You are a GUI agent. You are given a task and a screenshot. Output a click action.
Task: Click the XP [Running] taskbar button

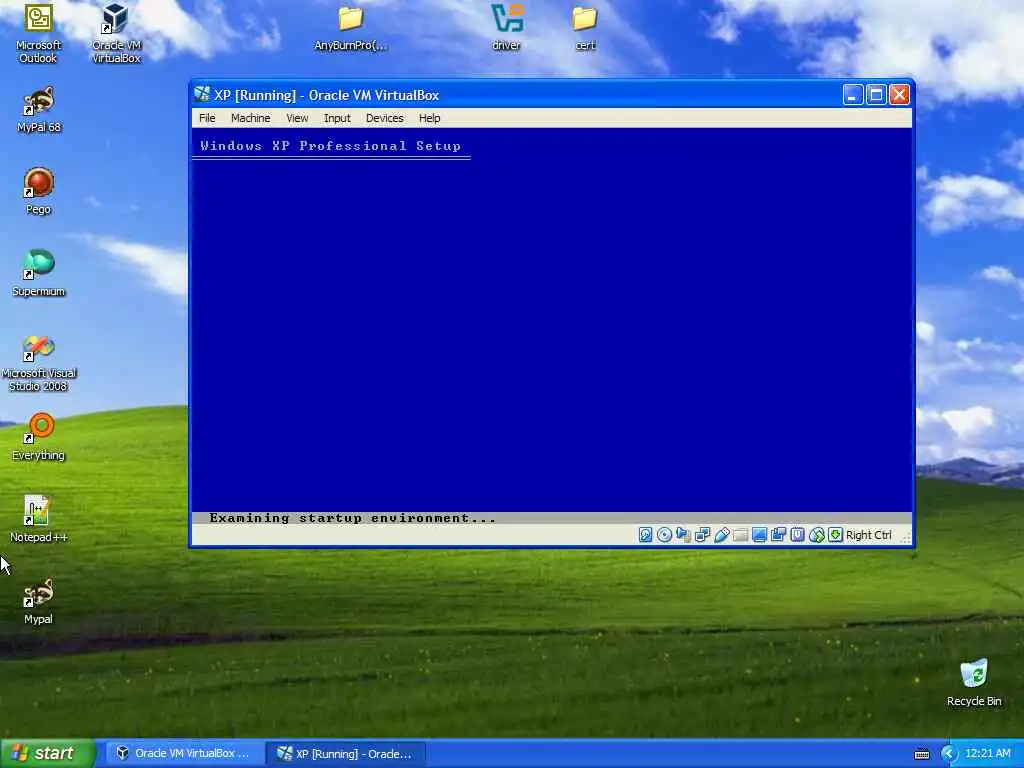pos(346,753)
